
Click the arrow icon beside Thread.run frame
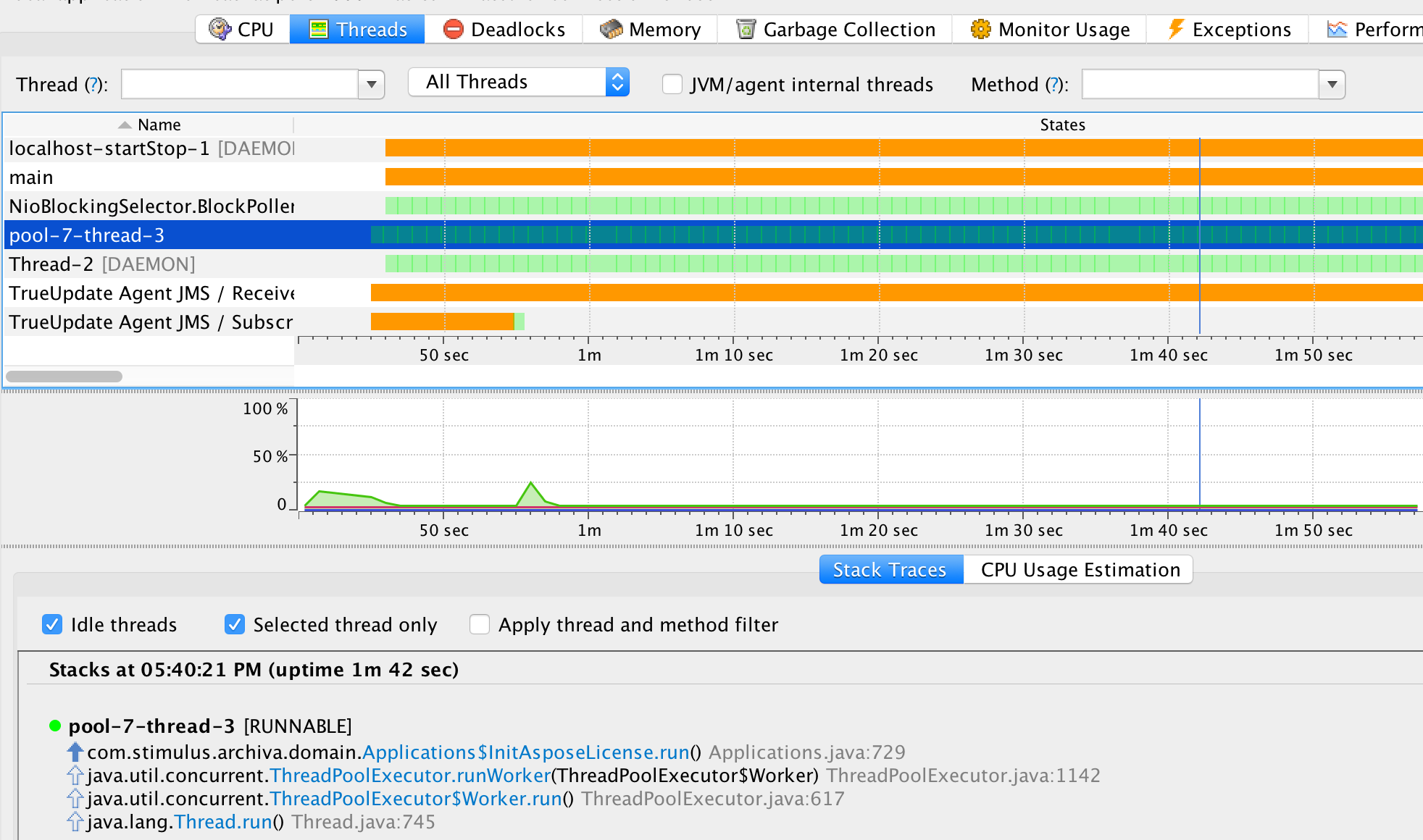coord(75,821)
